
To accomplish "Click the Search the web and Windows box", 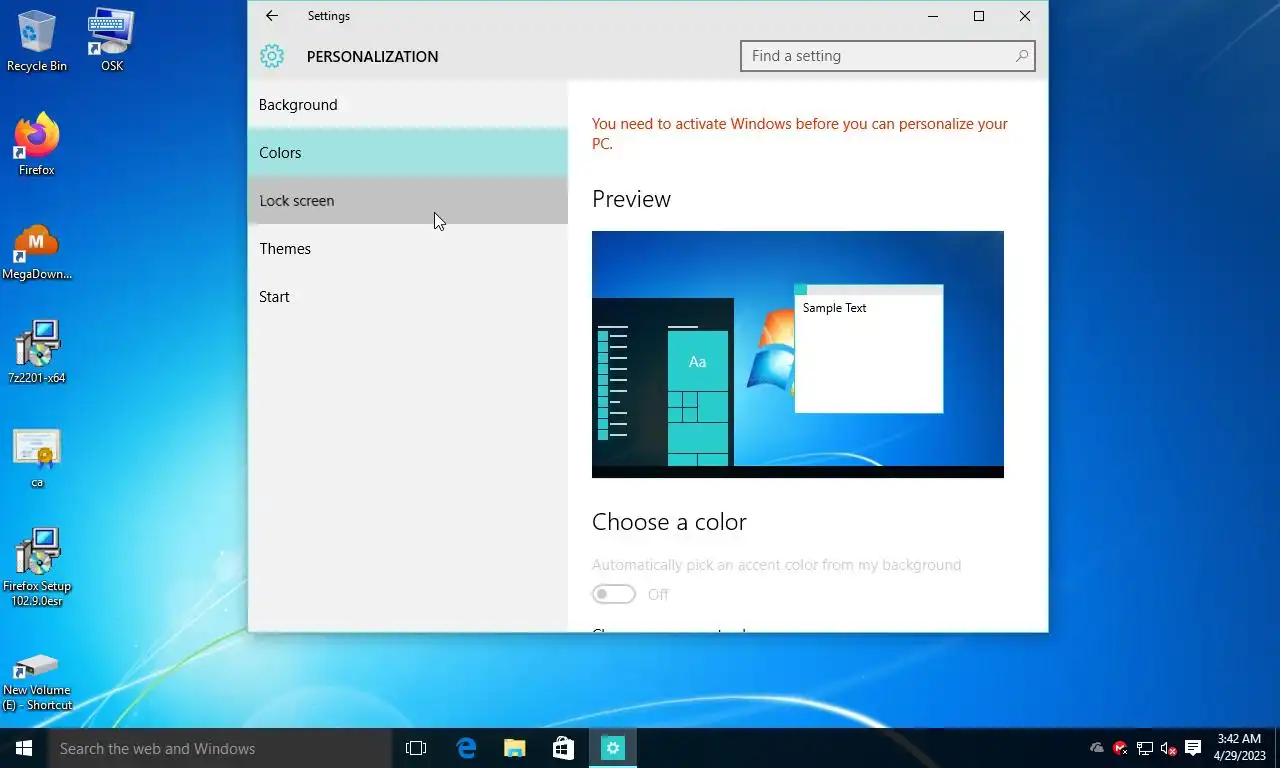I will 220,748.
